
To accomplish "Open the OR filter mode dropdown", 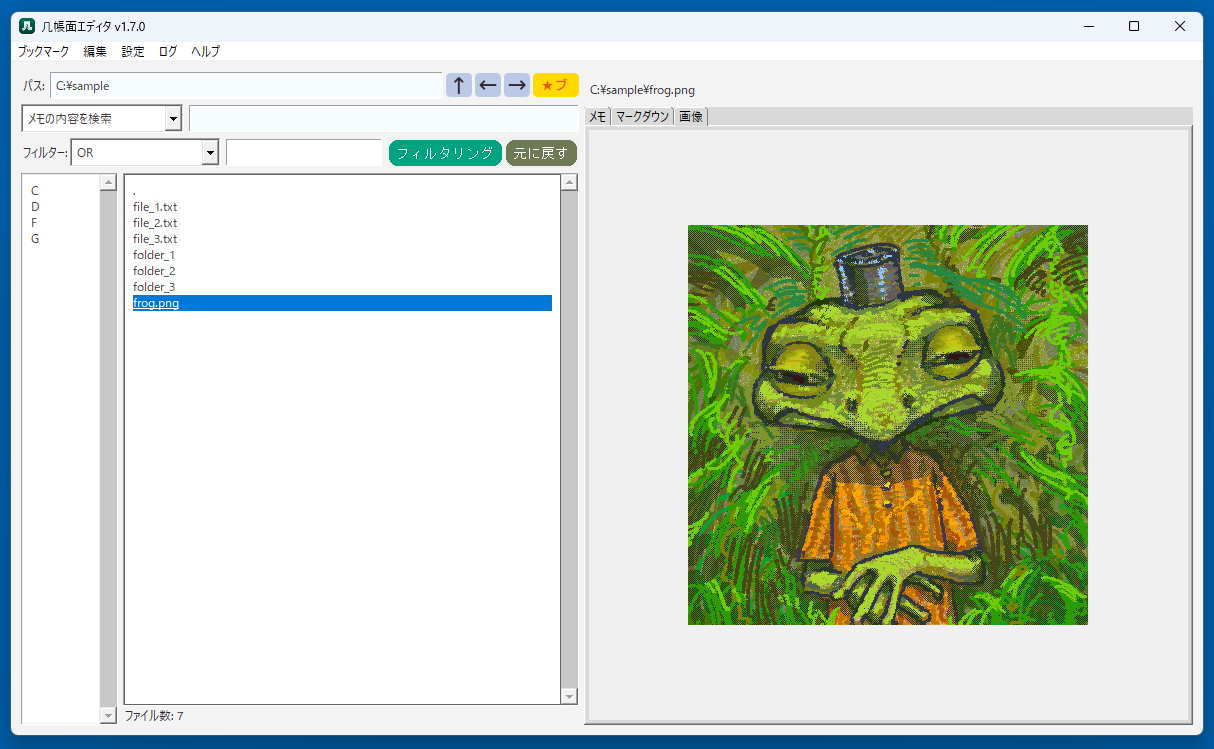I will tap(210, 153).
